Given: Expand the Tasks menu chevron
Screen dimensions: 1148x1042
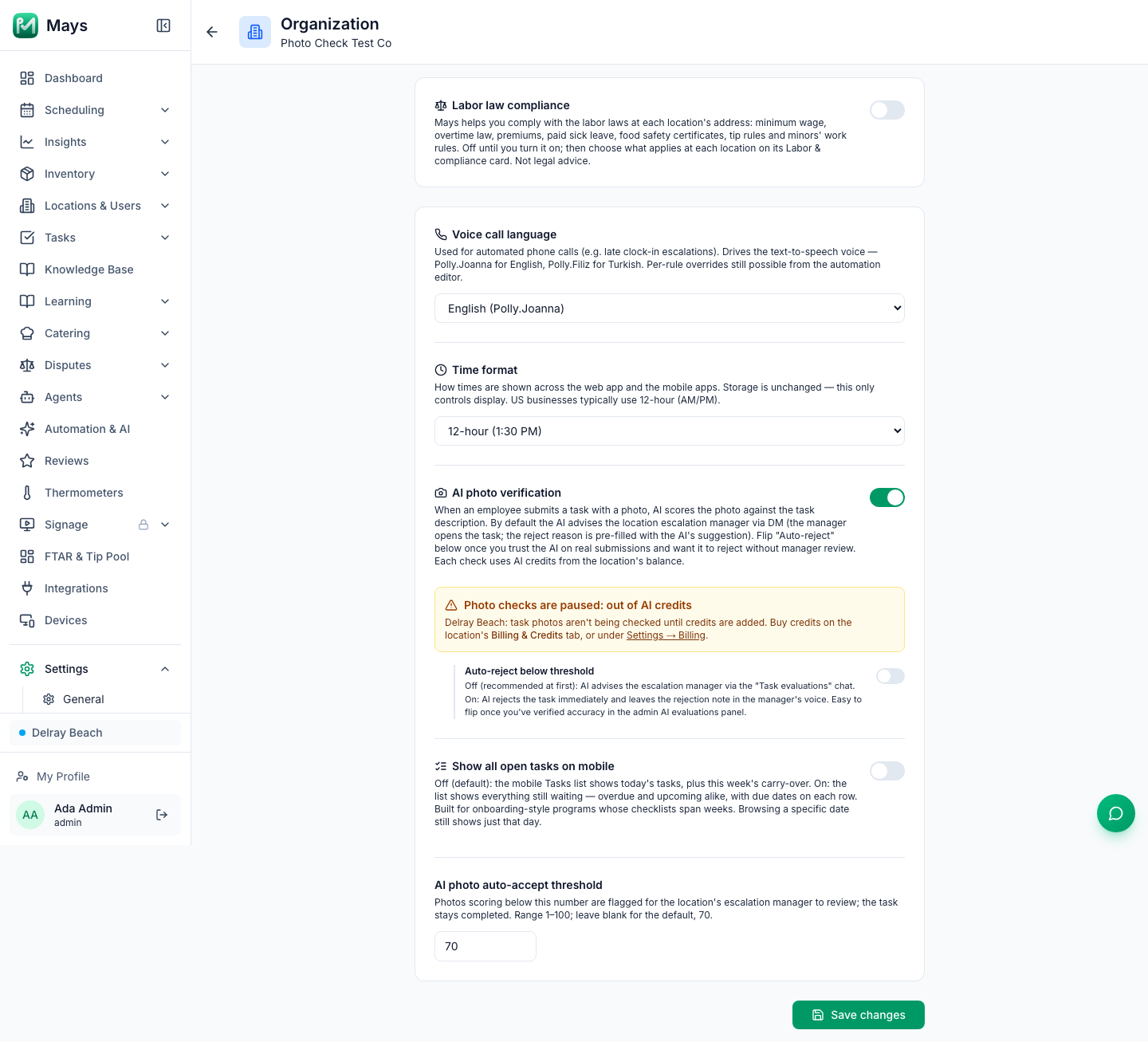Looking at the screenshot, I should [165, 238].
